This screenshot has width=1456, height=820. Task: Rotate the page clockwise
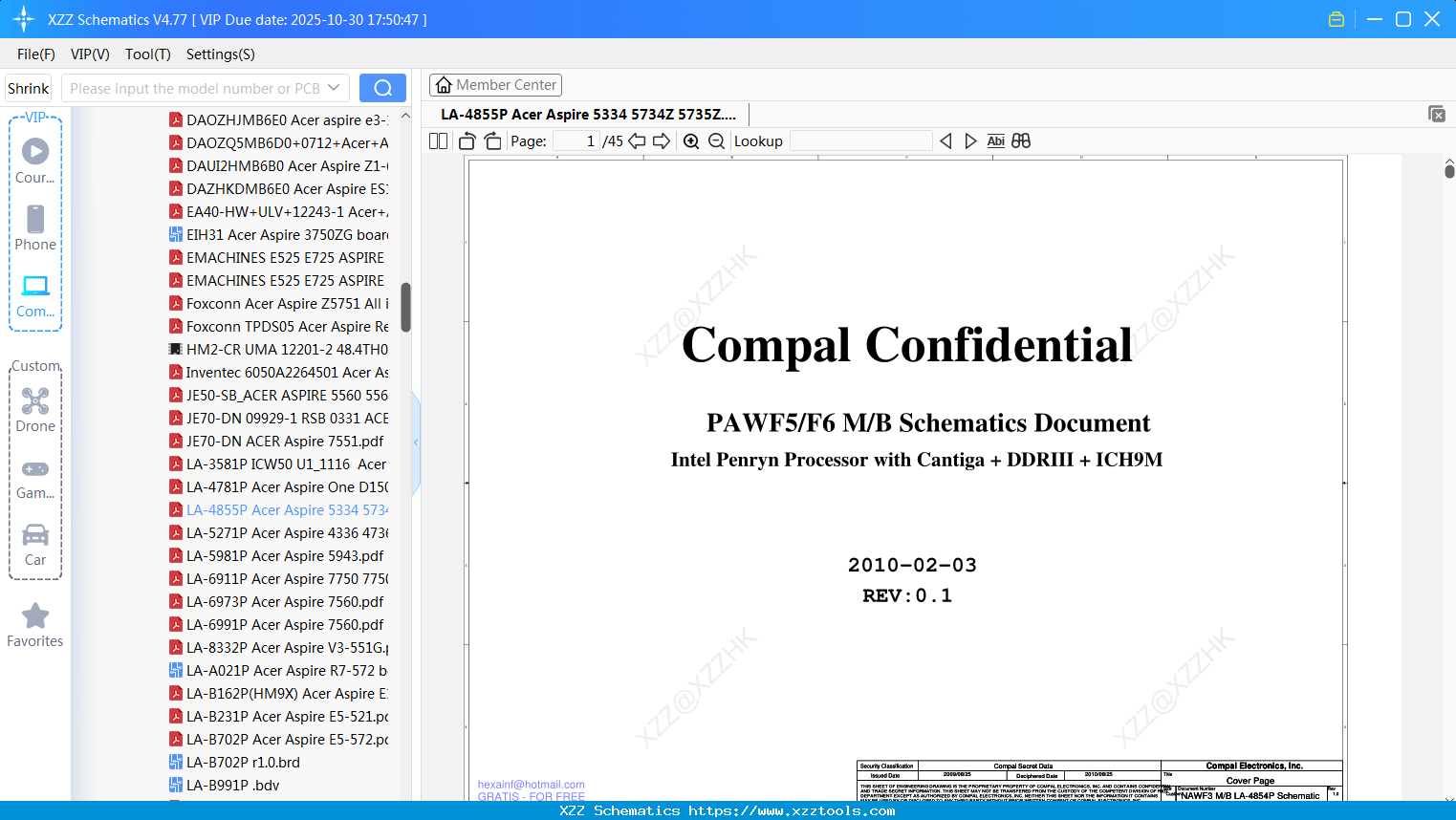tap(492, 141)
